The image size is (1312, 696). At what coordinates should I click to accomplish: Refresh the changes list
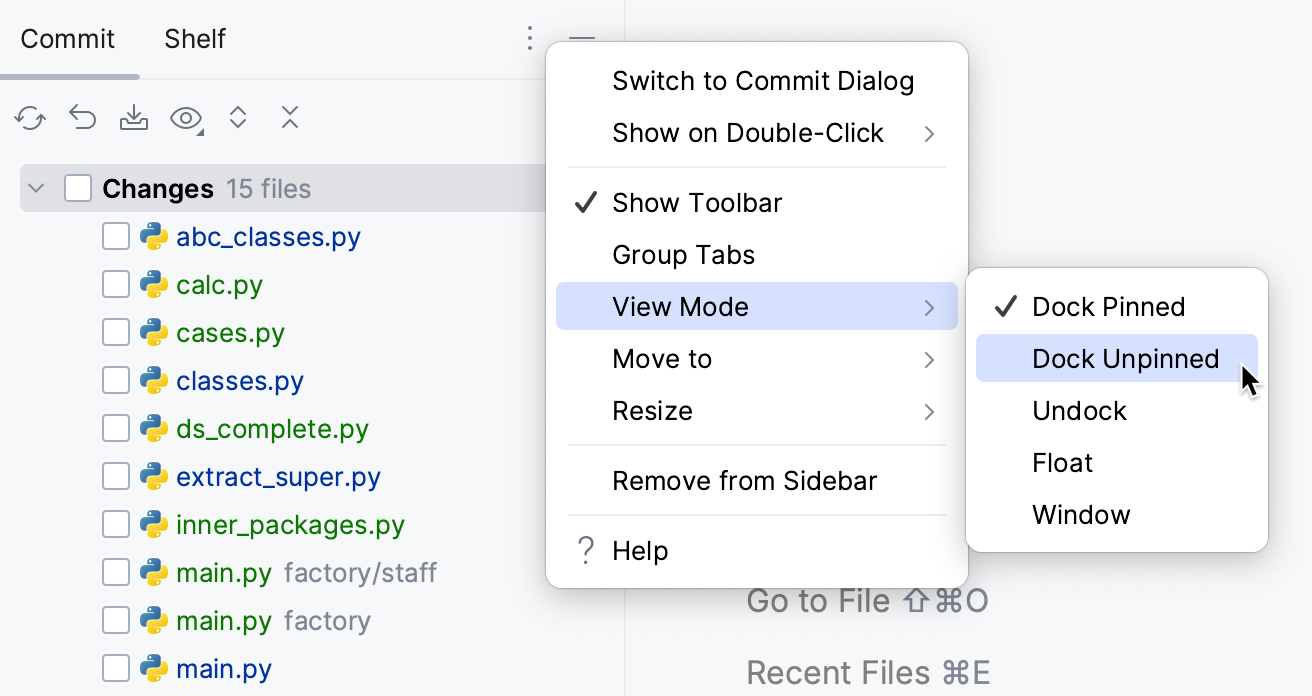[x=30, y=117]
